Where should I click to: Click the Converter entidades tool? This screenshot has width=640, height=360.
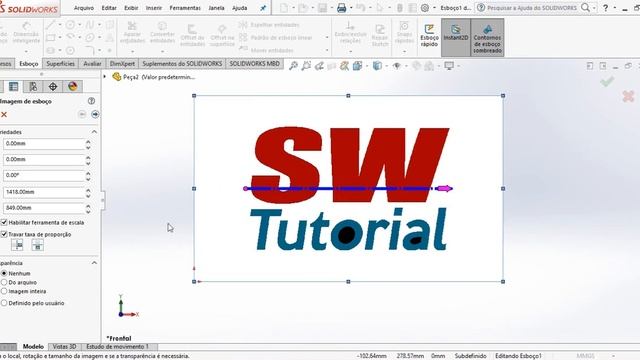pos(162,33)
